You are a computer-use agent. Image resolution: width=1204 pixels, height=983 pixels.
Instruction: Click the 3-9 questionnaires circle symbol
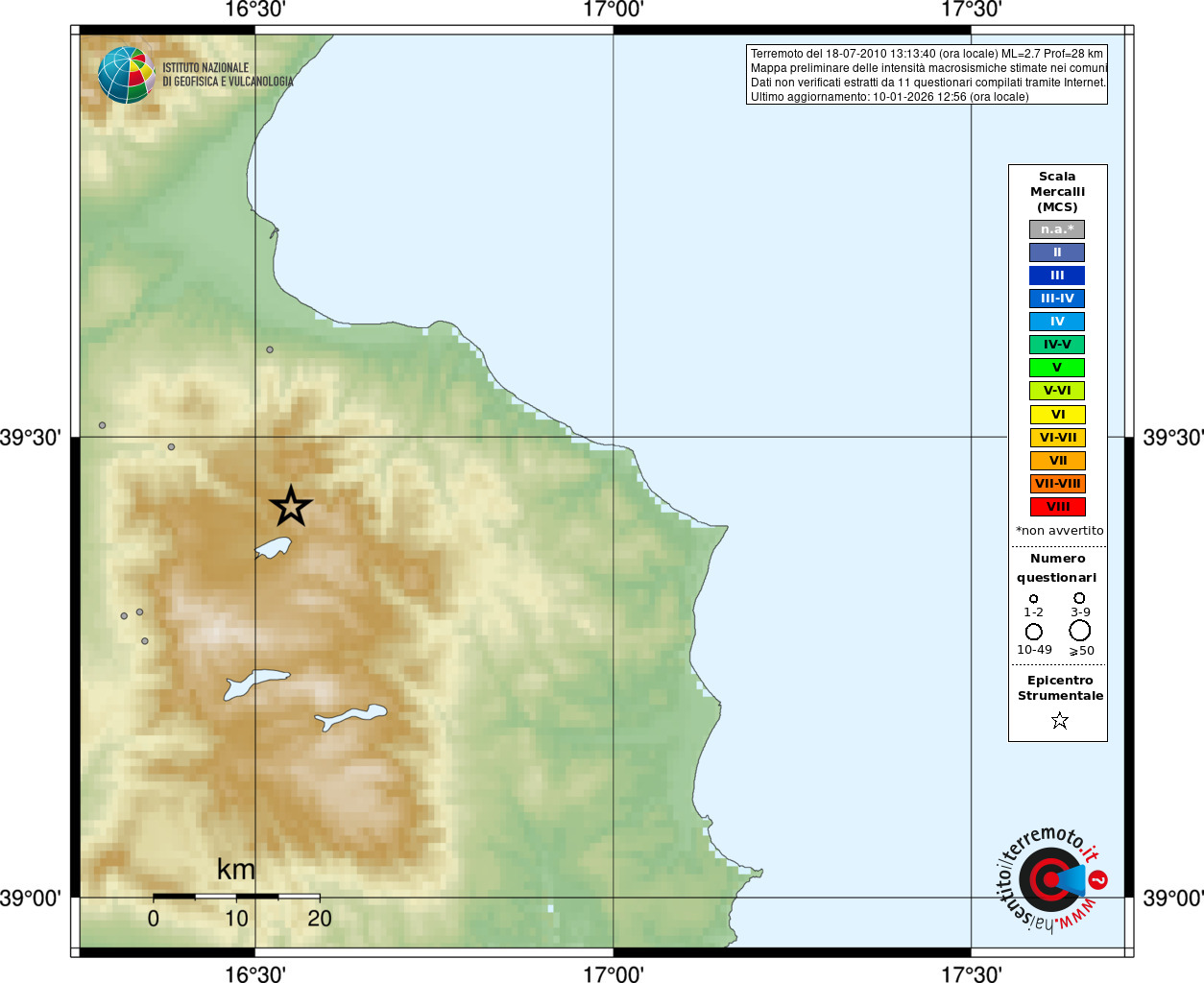pyautogui.click(x=1079, y=598)
